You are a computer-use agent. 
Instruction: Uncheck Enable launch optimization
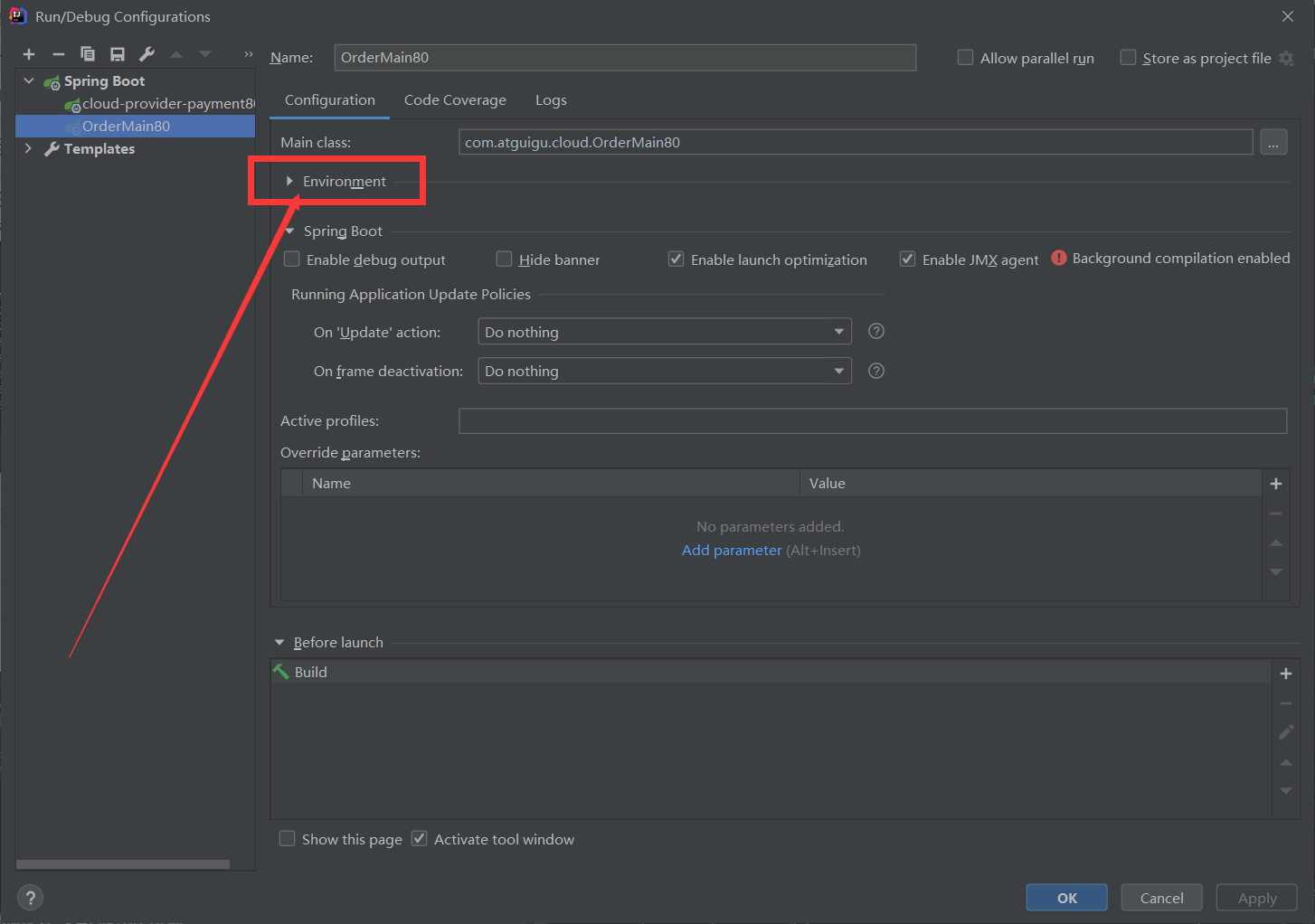pyautogui.click(x=676, y=259)
